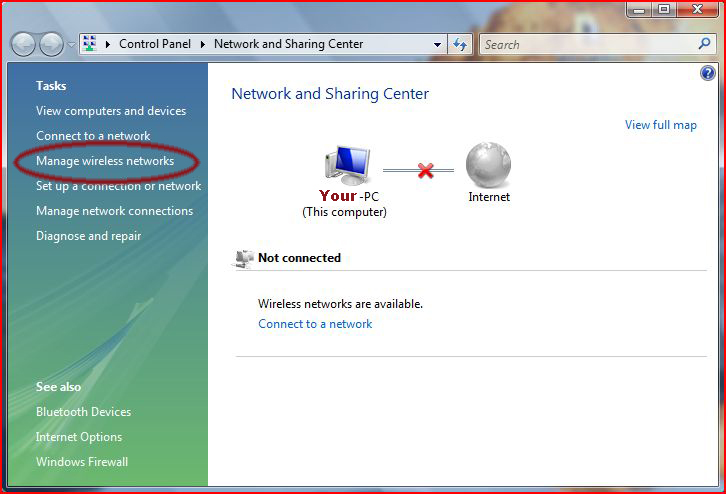
Task: Click the Control Panel icon in address bar
Action: click(90, 44)
